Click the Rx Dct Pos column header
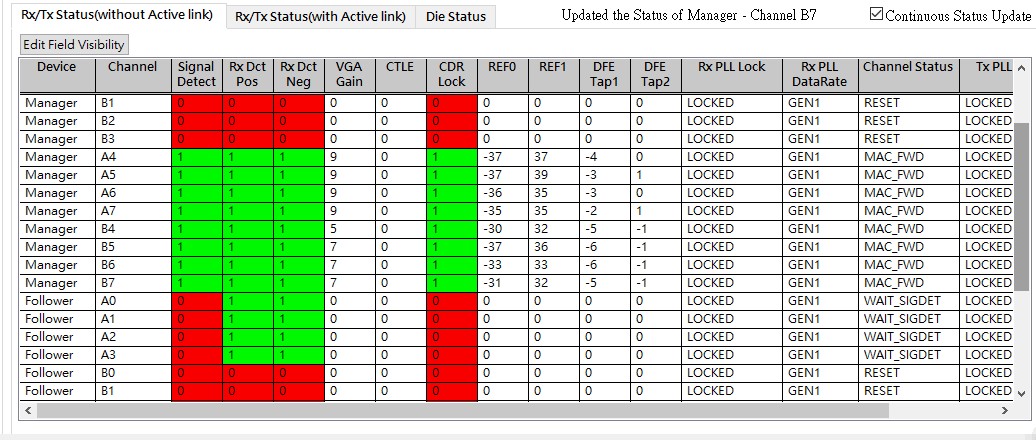Image resolution: width=1036 pixels, height=440 pixels. (248, 75)
